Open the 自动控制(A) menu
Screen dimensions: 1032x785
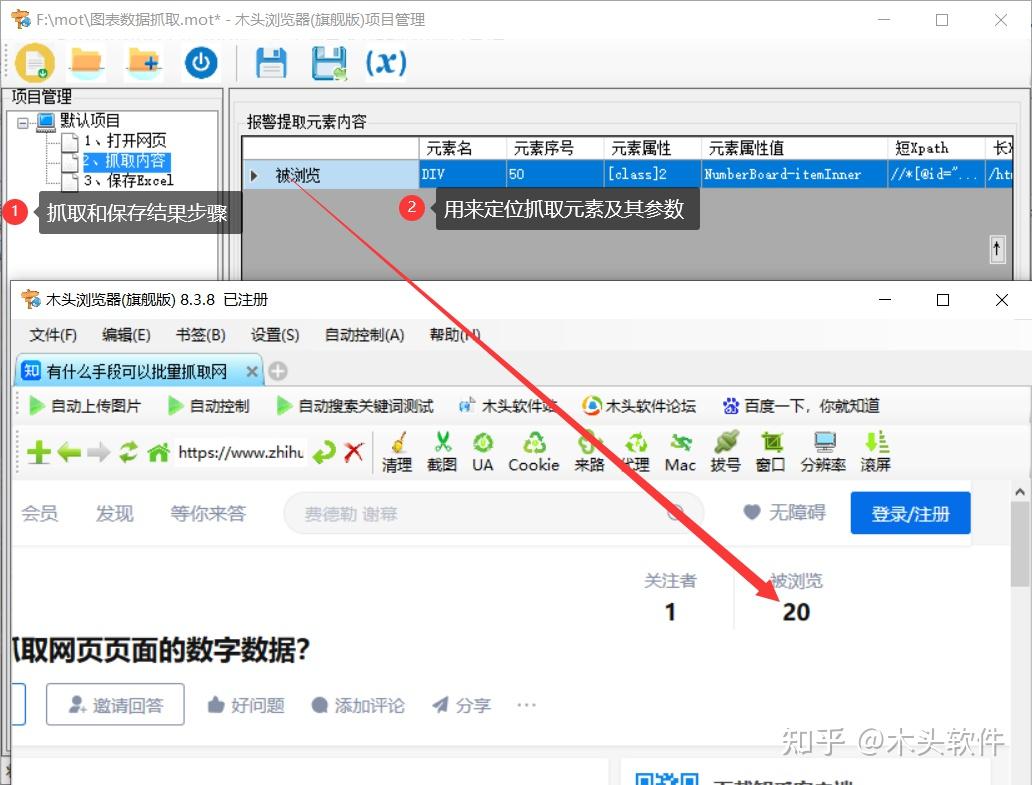click(364, 335)
